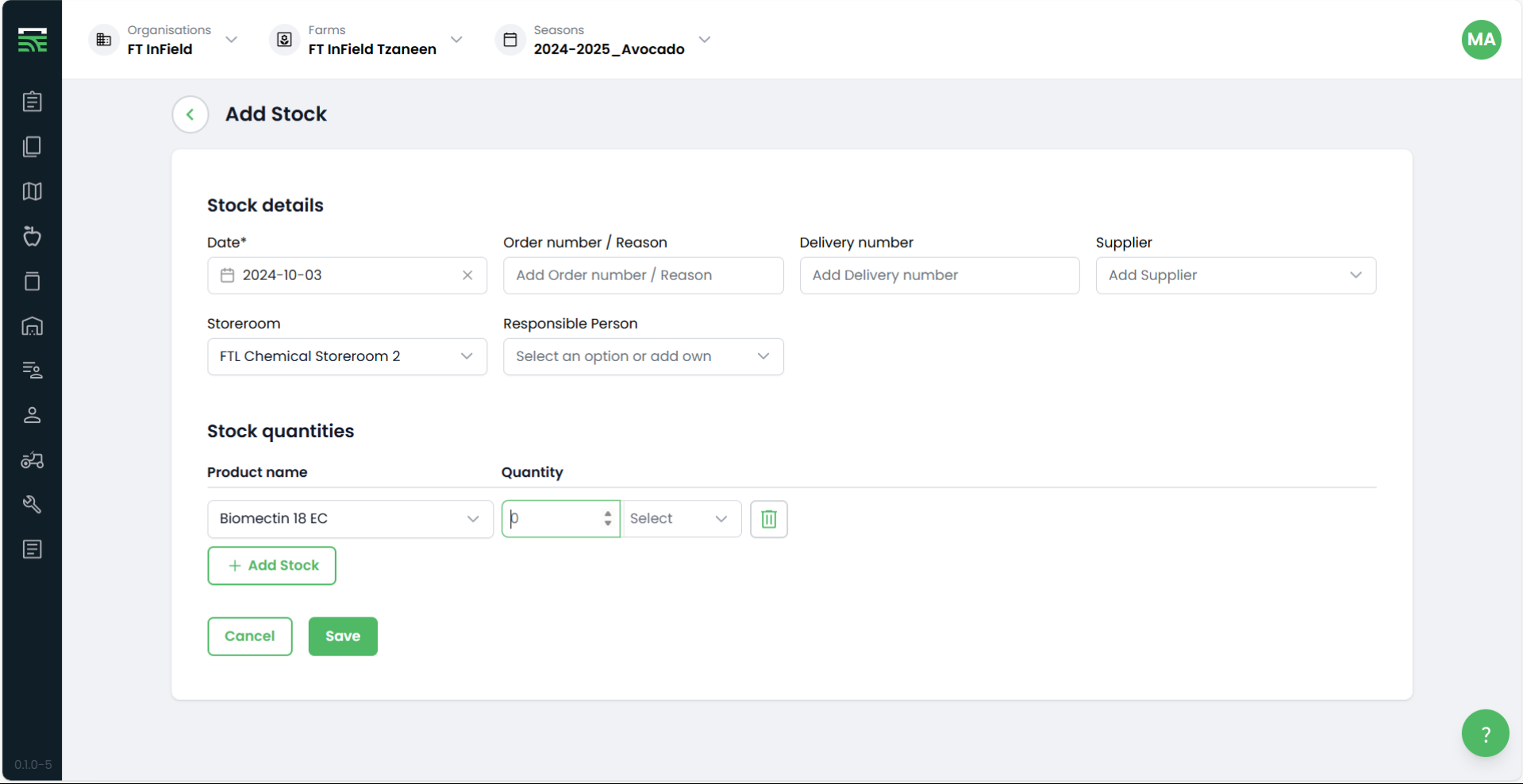The height and width of the screenshot is (784, 1523).
Task: Open the person sidebar icon
Action: pyautogui.click(x=33, y=415)
